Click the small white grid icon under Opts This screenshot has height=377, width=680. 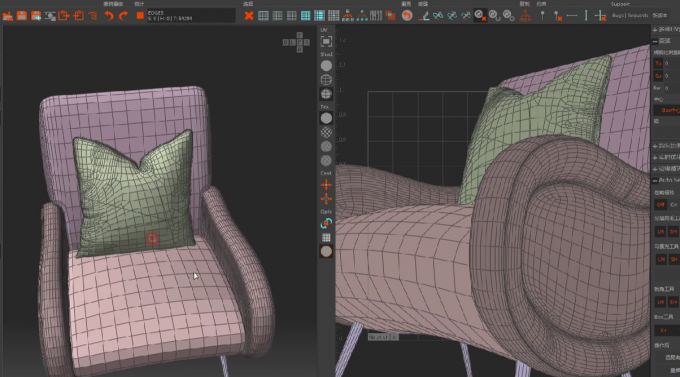(326, 237)
